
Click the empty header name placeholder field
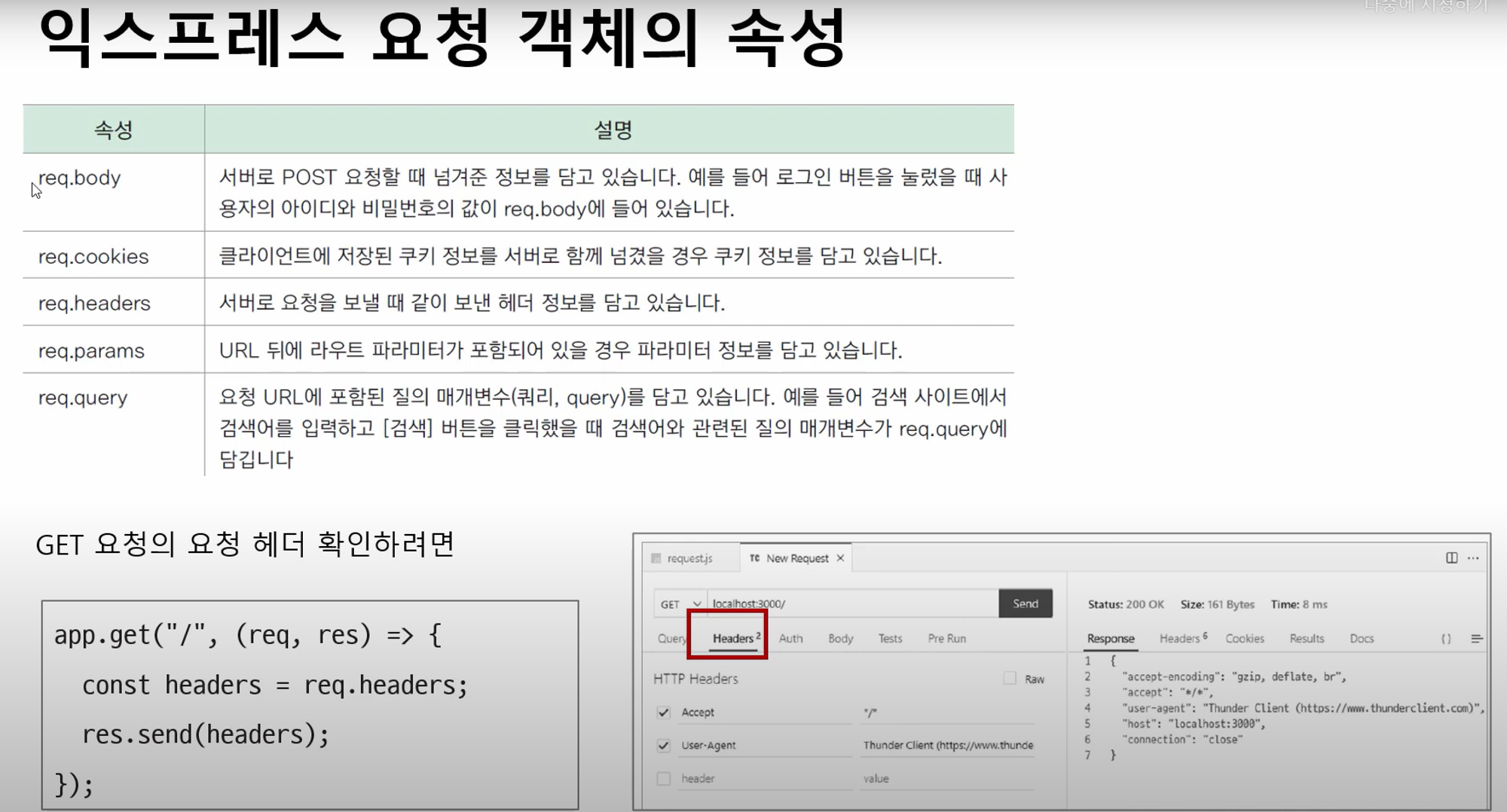pos(766,779)
